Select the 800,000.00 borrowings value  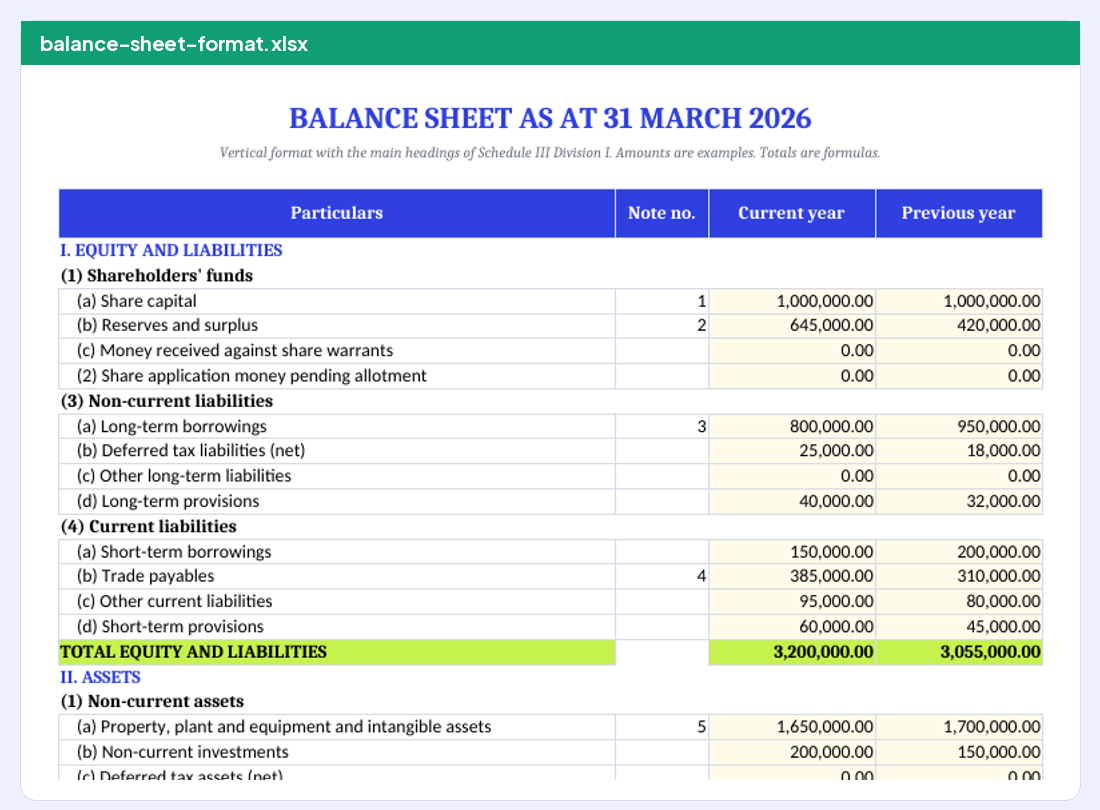coord(791,426)
